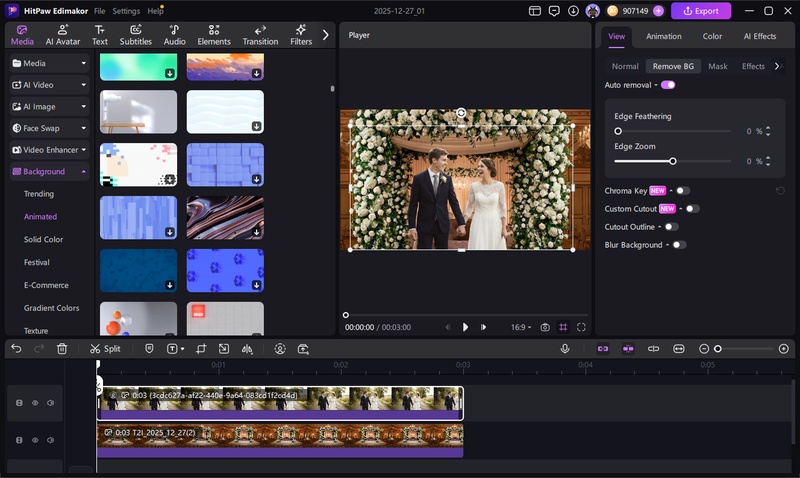Open the Audio panel
Image resolution: width=800 pixels, height=478 pixels.
174,35
